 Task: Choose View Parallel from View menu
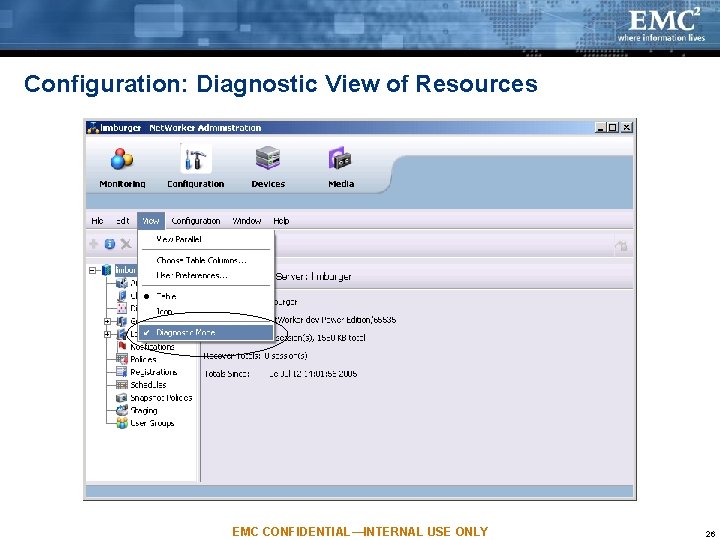coord(206,239)
